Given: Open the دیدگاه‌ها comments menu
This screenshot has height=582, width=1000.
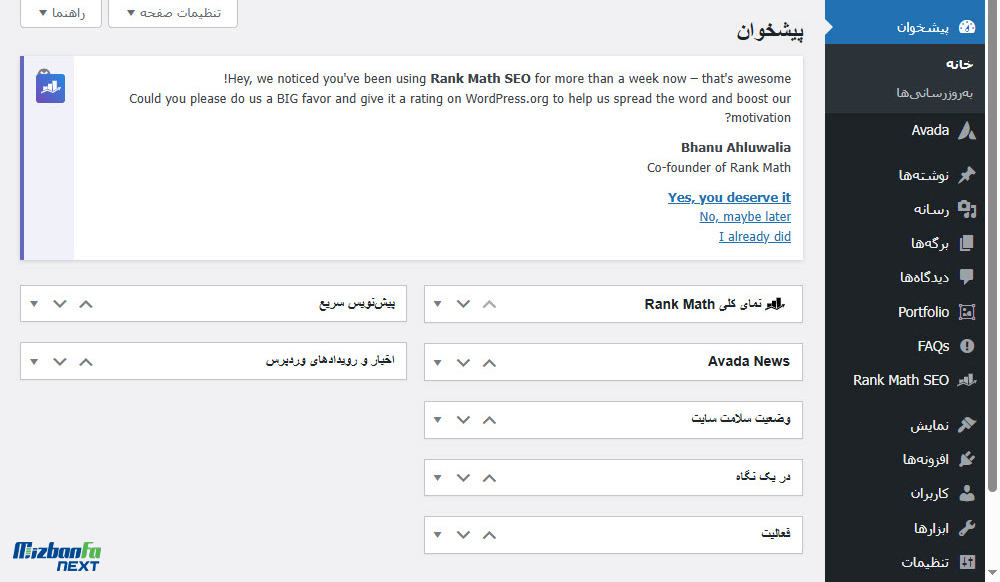Looking at the screenshot, I should pyautogui.click(x=905, y=277).
